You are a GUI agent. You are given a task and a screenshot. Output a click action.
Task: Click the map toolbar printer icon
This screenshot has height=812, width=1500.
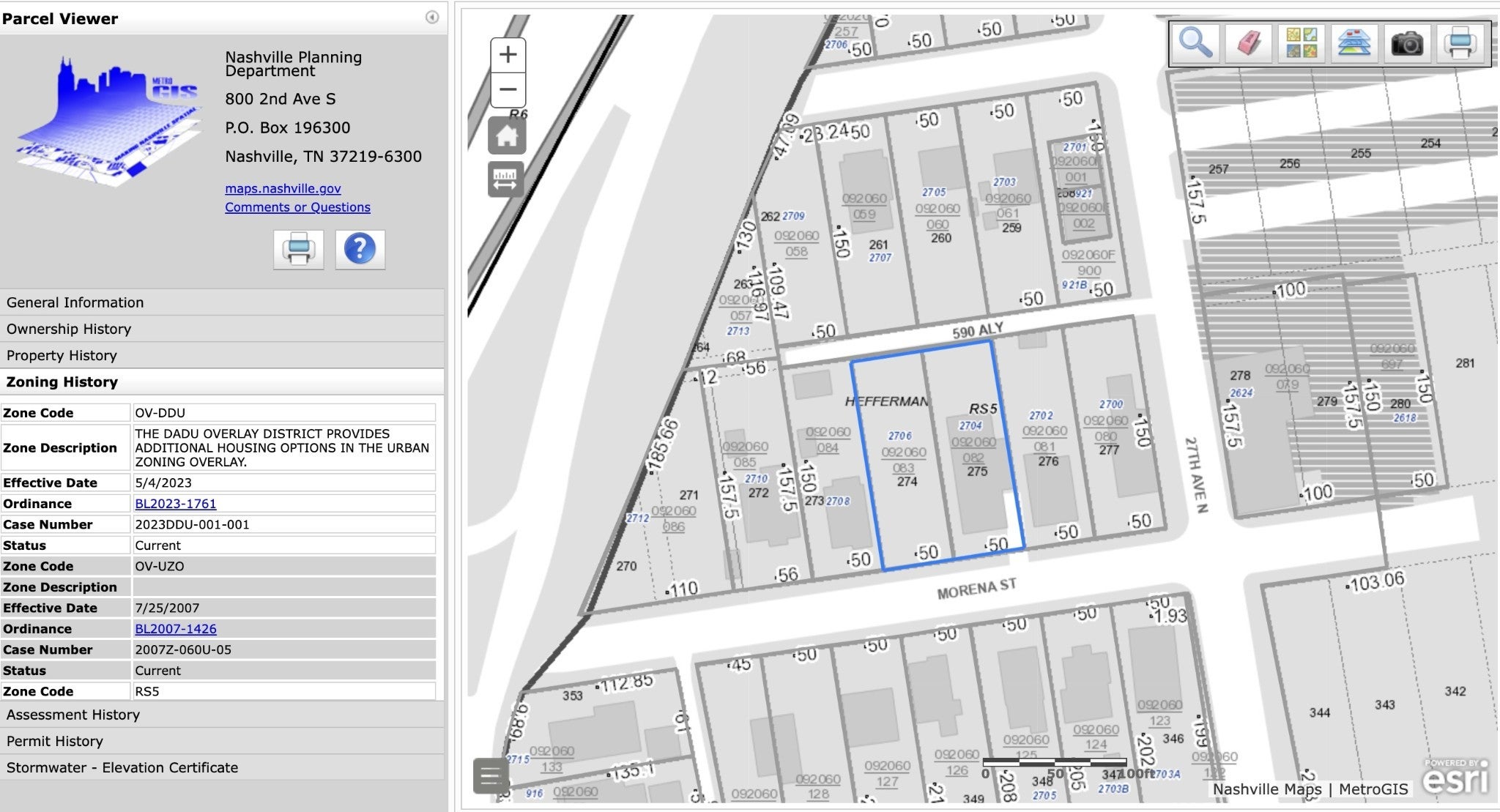(x=1460, y=43)
